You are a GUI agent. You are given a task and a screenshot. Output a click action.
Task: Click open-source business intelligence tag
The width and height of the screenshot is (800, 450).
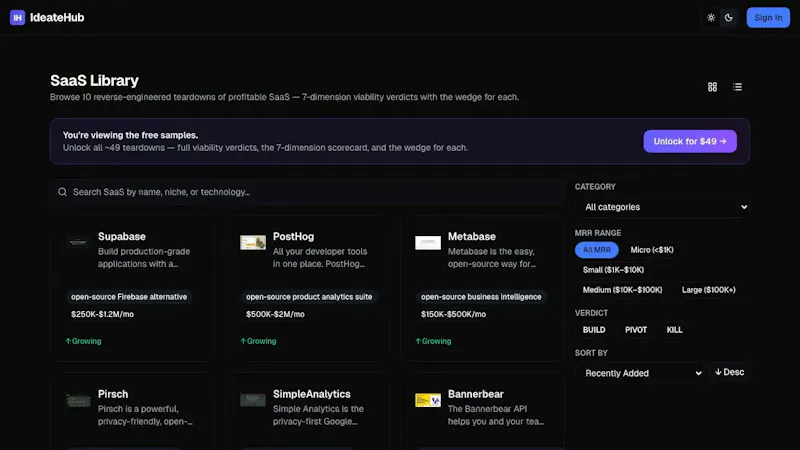tap(481, 297)
